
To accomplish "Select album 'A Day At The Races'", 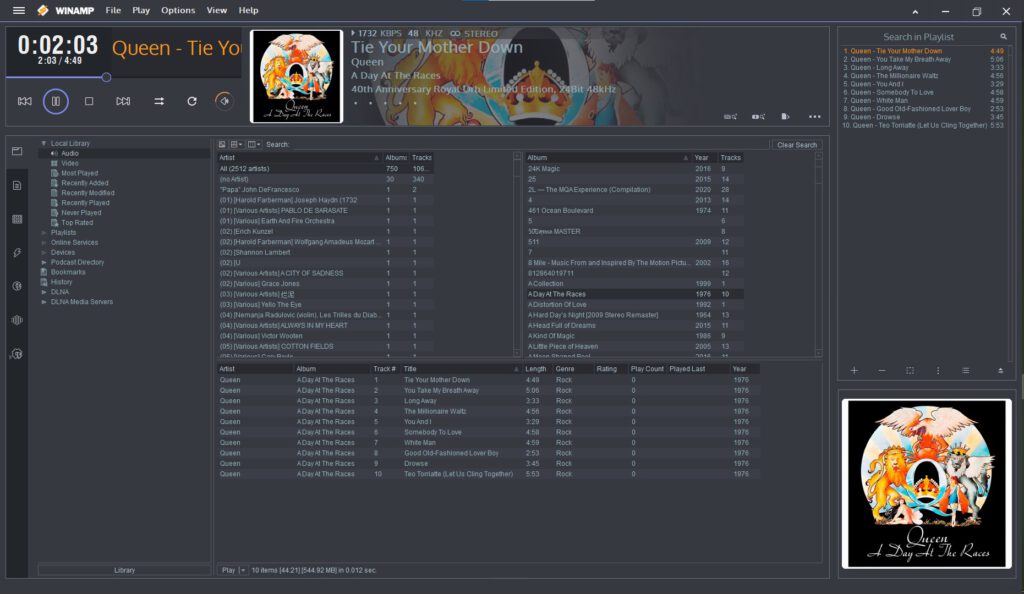I will (634, 294).
